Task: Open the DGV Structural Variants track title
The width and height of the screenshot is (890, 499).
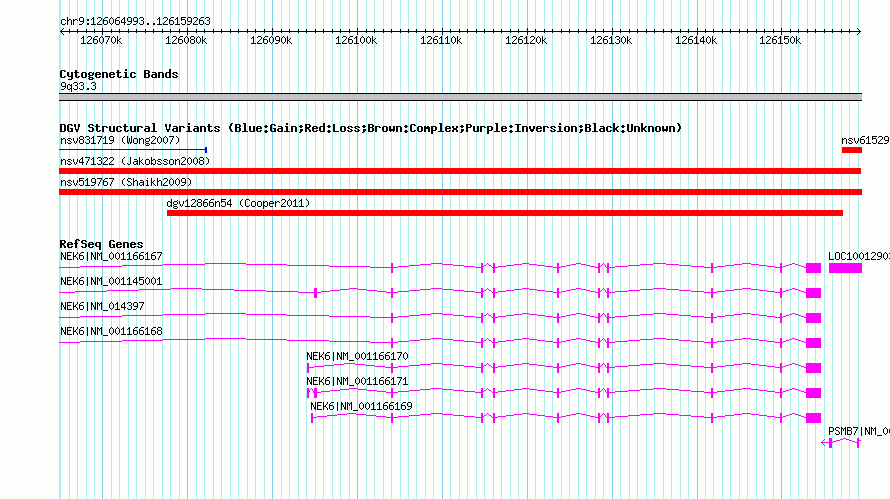Action: coord(371,128)
